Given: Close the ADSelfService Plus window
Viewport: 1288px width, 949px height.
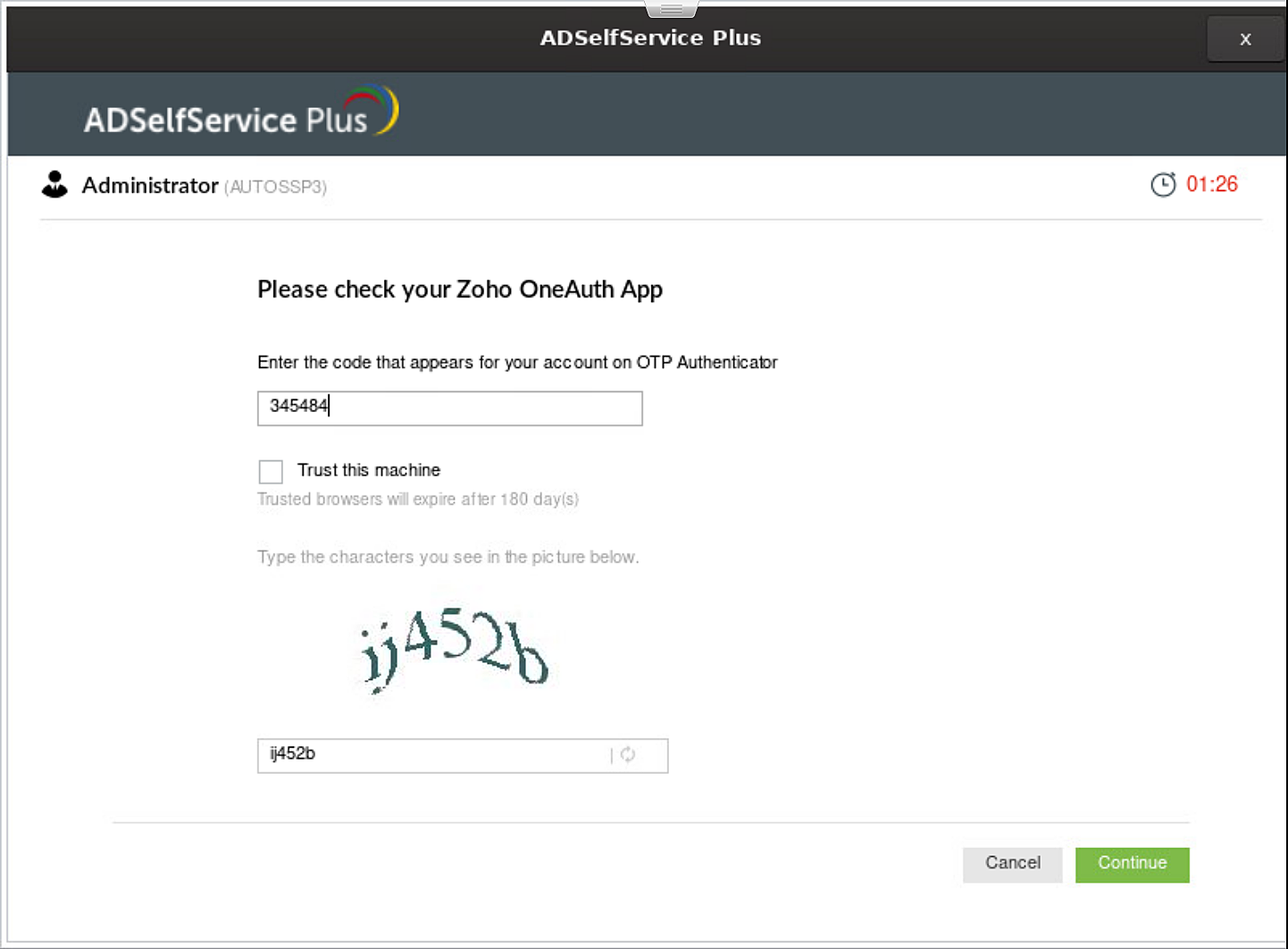Looking at the screenshot, I should click(x=1245, y=38).
